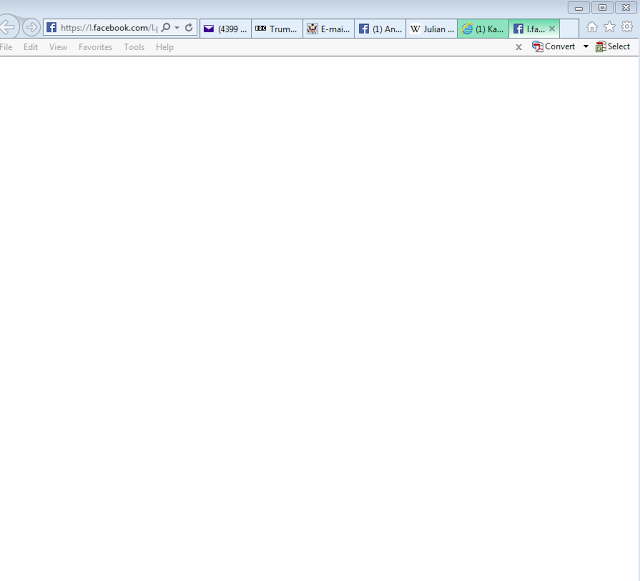Open the View menu
Viewport: 640px width, 581px height.
point(58,47)
